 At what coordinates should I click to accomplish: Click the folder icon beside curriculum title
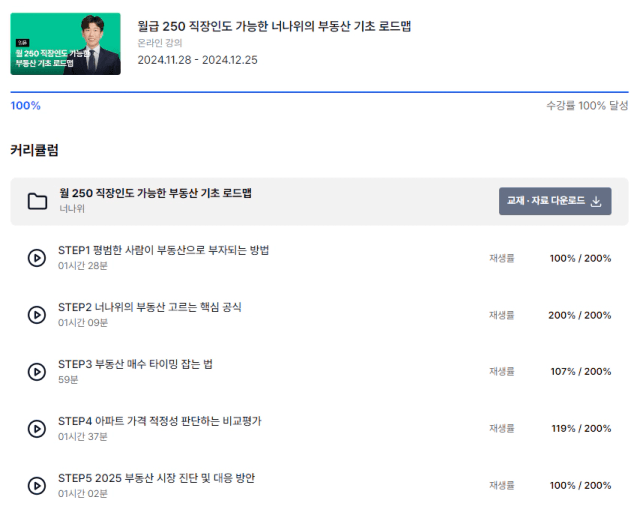(x=37, y=201)
